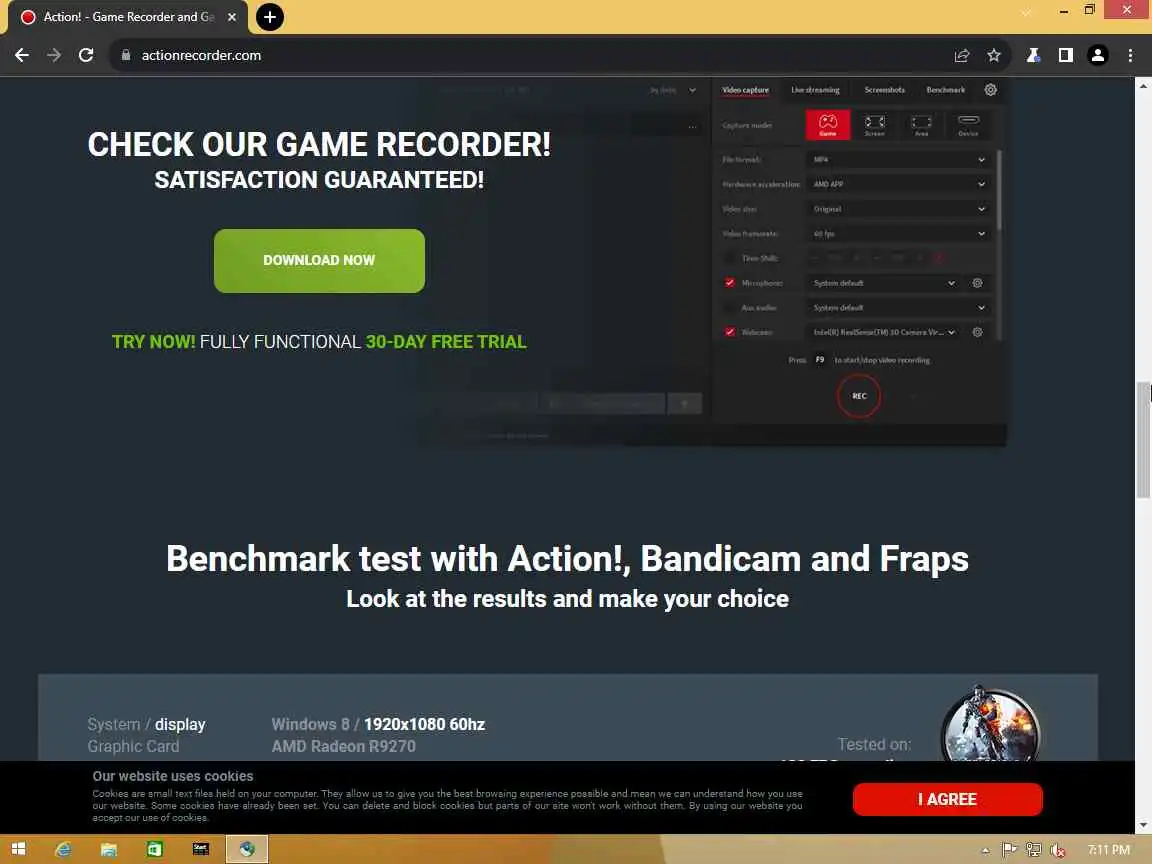Open Hardware acceleration AMD APP dropdown
The image size is (1152, 864).
point(899,184)
